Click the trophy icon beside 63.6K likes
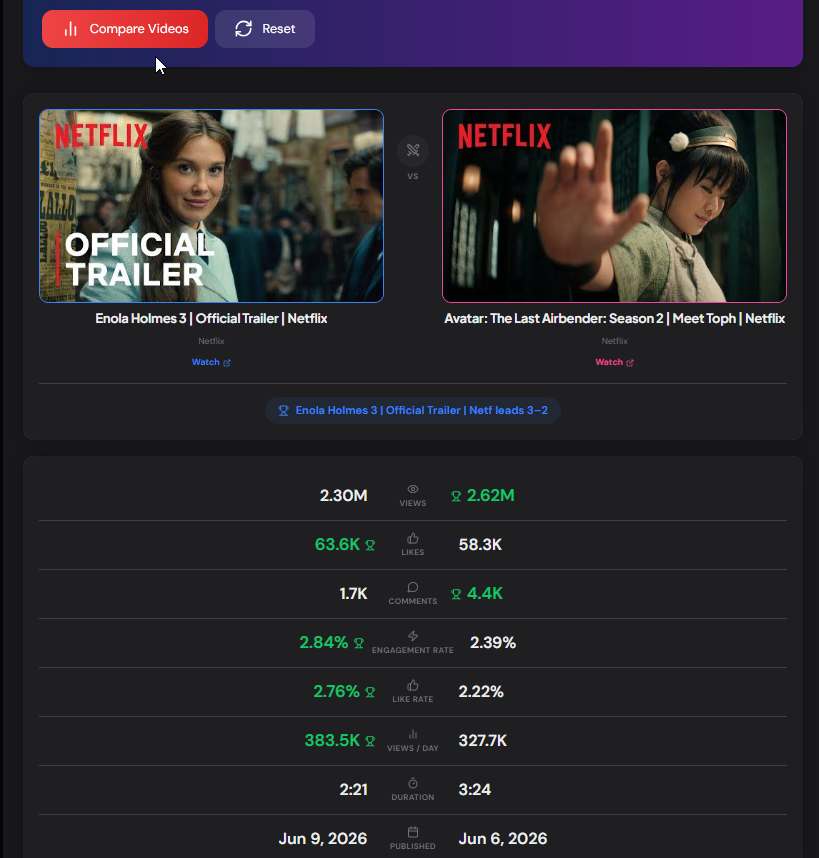This screenshot has height=858, width=819. tap(370, 545)
